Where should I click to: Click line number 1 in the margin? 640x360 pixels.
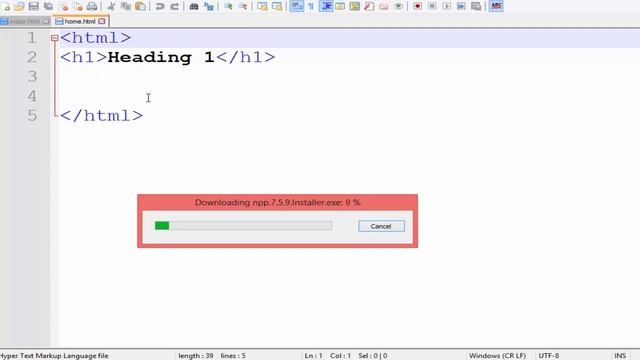31,38
